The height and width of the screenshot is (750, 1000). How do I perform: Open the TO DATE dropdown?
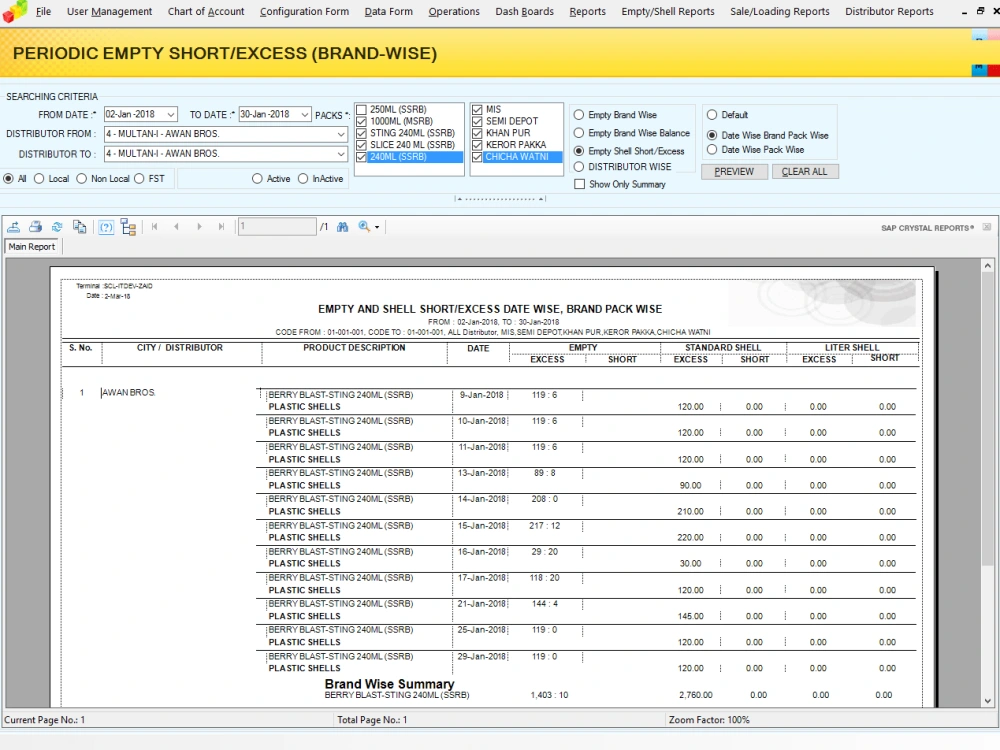[x=305, y=114]
